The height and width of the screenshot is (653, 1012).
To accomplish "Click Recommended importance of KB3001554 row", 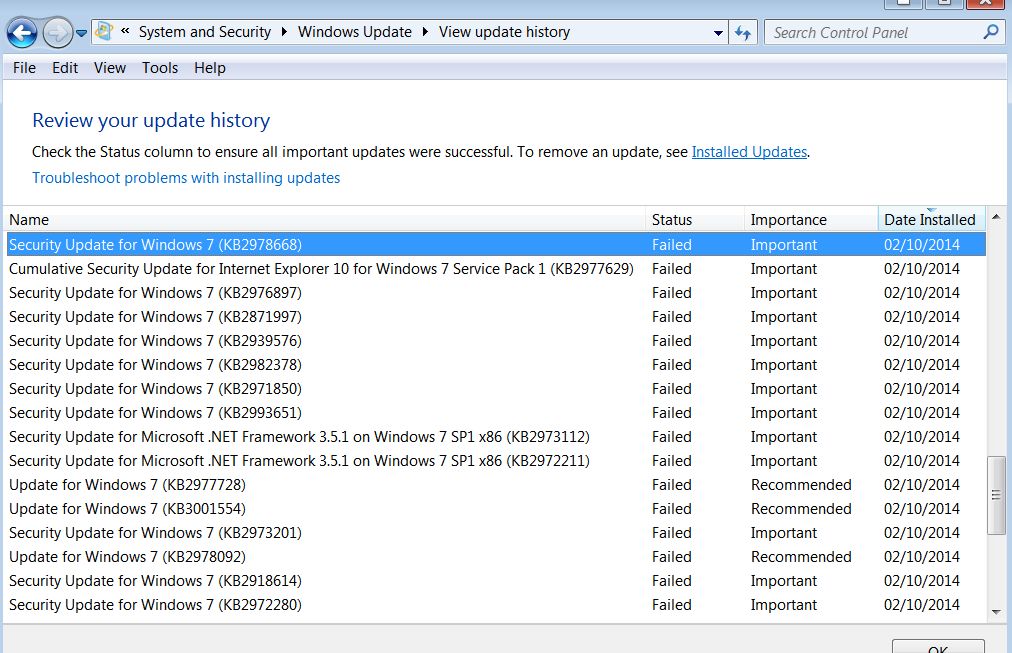I will point(801,508).
